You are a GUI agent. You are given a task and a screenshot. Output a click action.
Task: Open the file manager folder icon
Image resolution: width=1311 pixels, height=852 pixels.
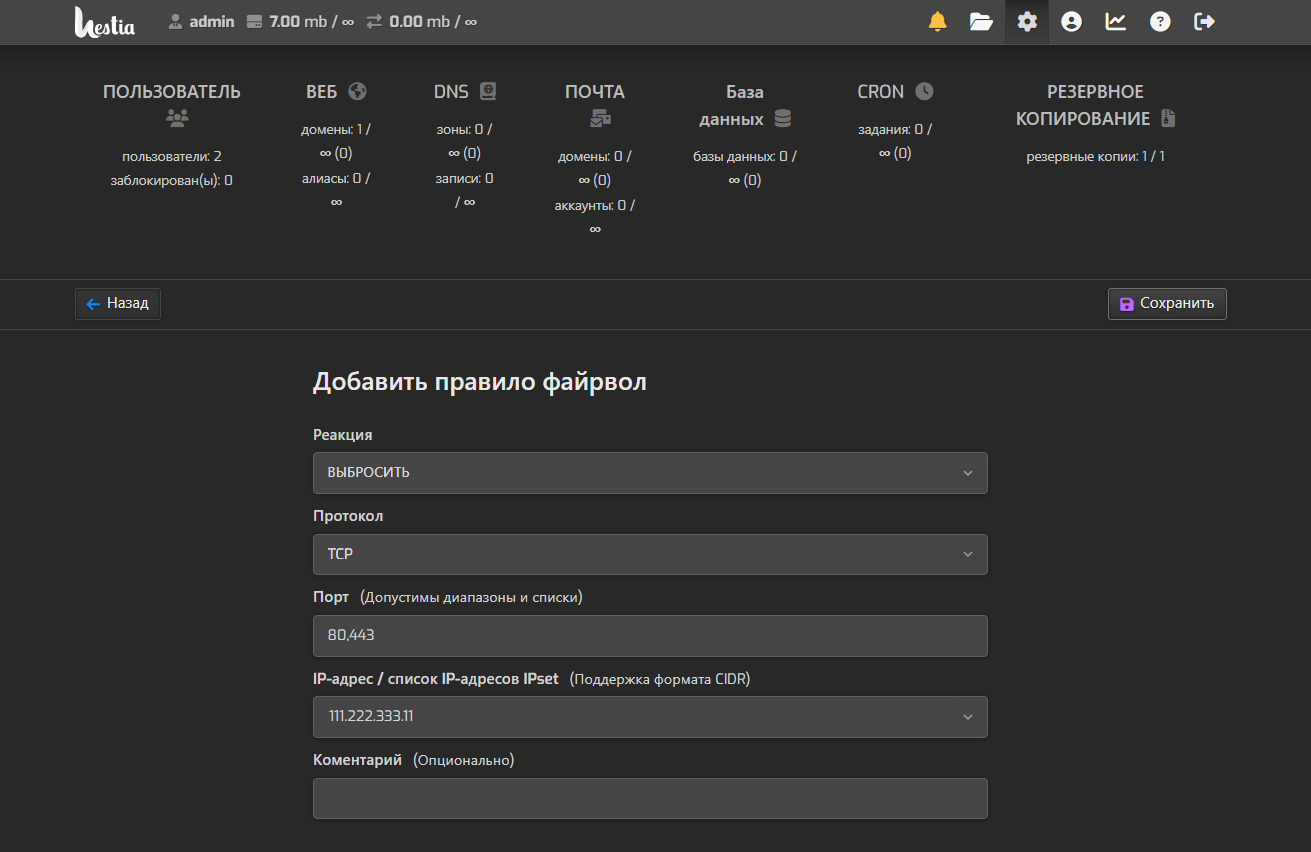coord(981,22)
